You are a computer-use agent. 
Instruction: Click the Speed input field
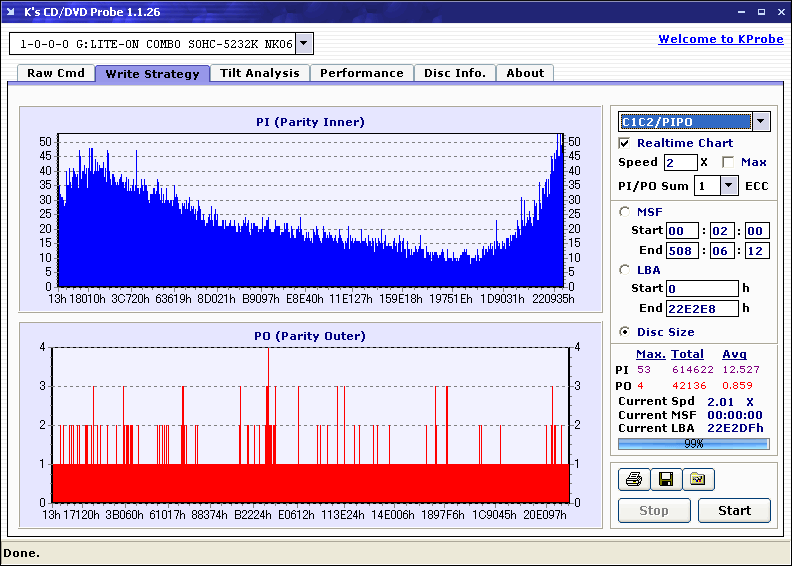click(680, 162)
